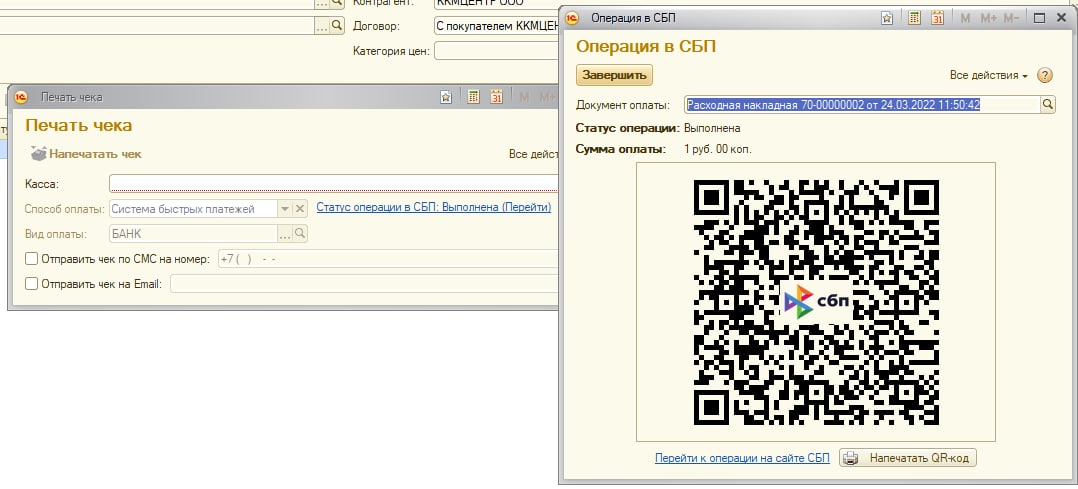Add Операция в СБП window to favorites star
1078x489 pixels.
(x=887, y=19)
